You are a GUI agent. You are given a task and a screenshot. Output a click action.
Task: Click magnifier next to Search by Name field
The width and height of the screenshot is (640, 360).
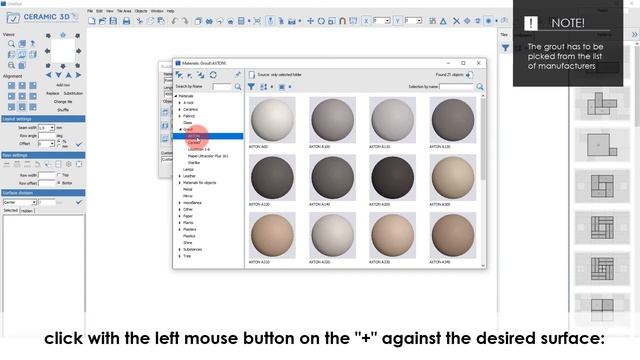coord(238,87)
